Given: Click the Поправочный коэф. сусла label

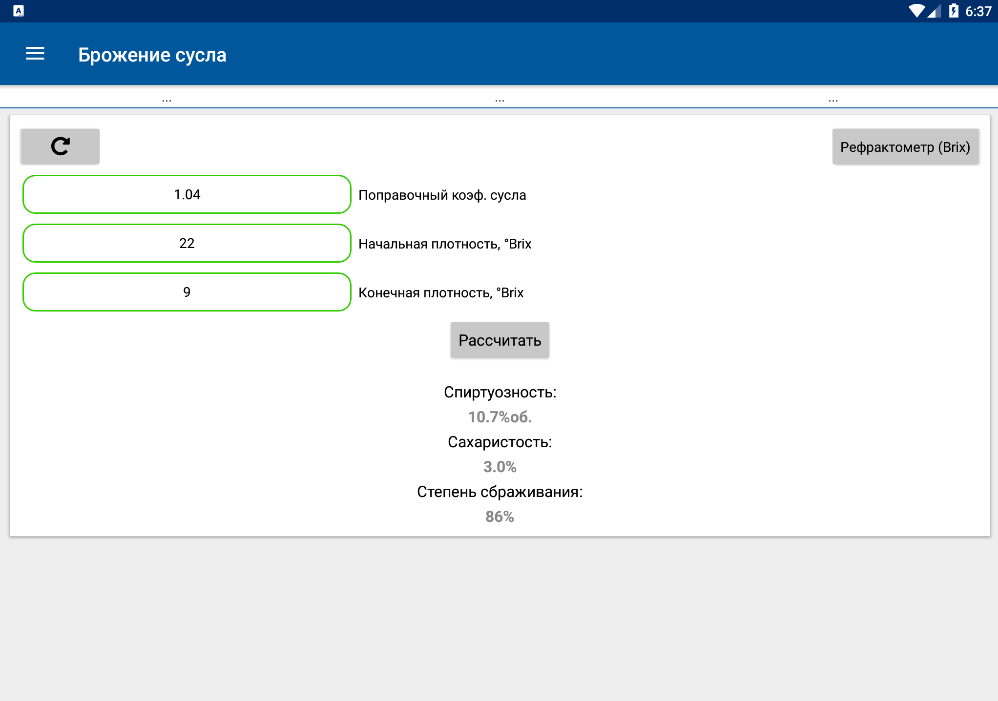Looking at the screenshot, I should pos(442,195).
